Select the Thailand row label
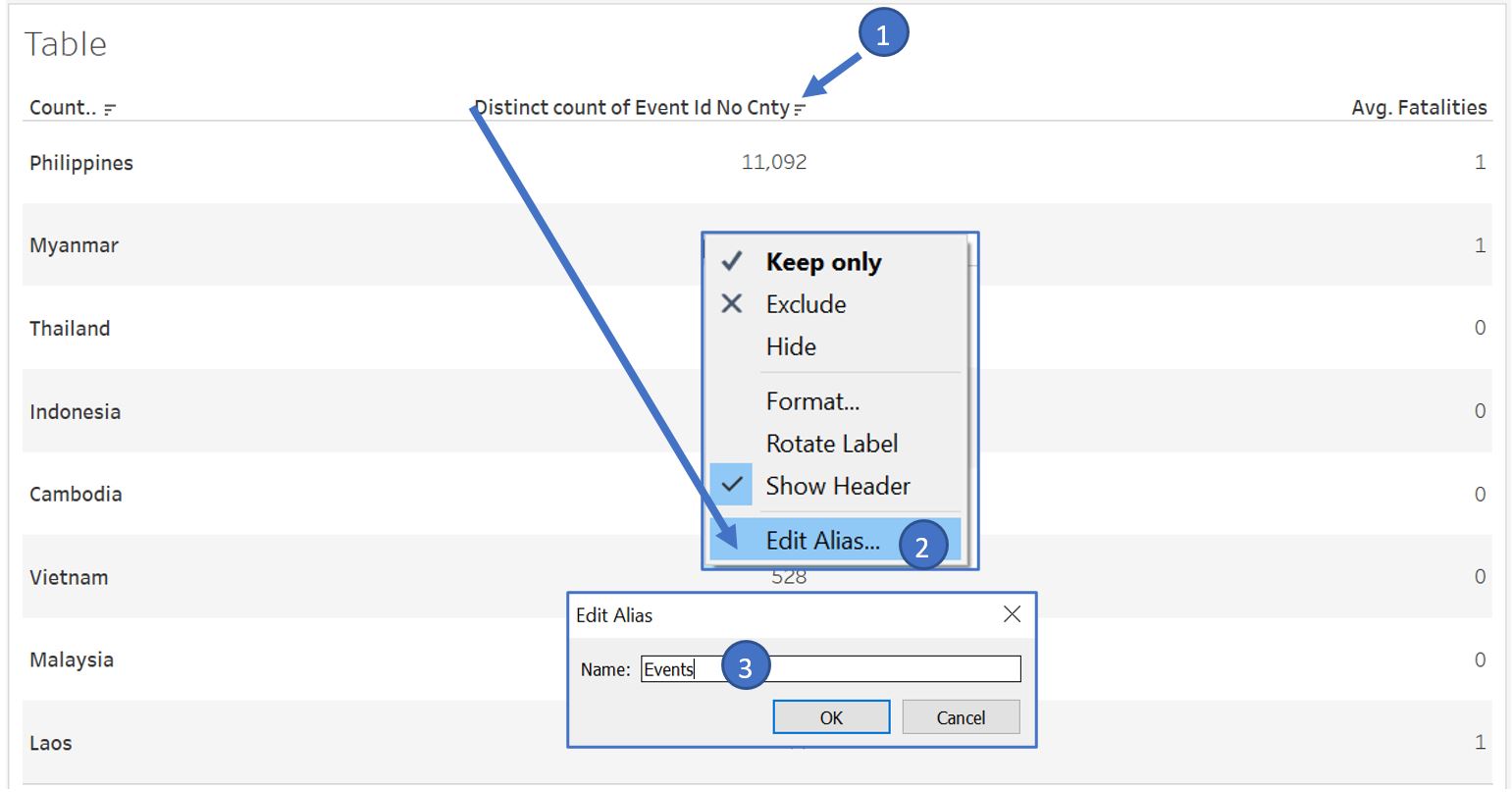The width and height of the screenshot is (1512, 792). 70,329
